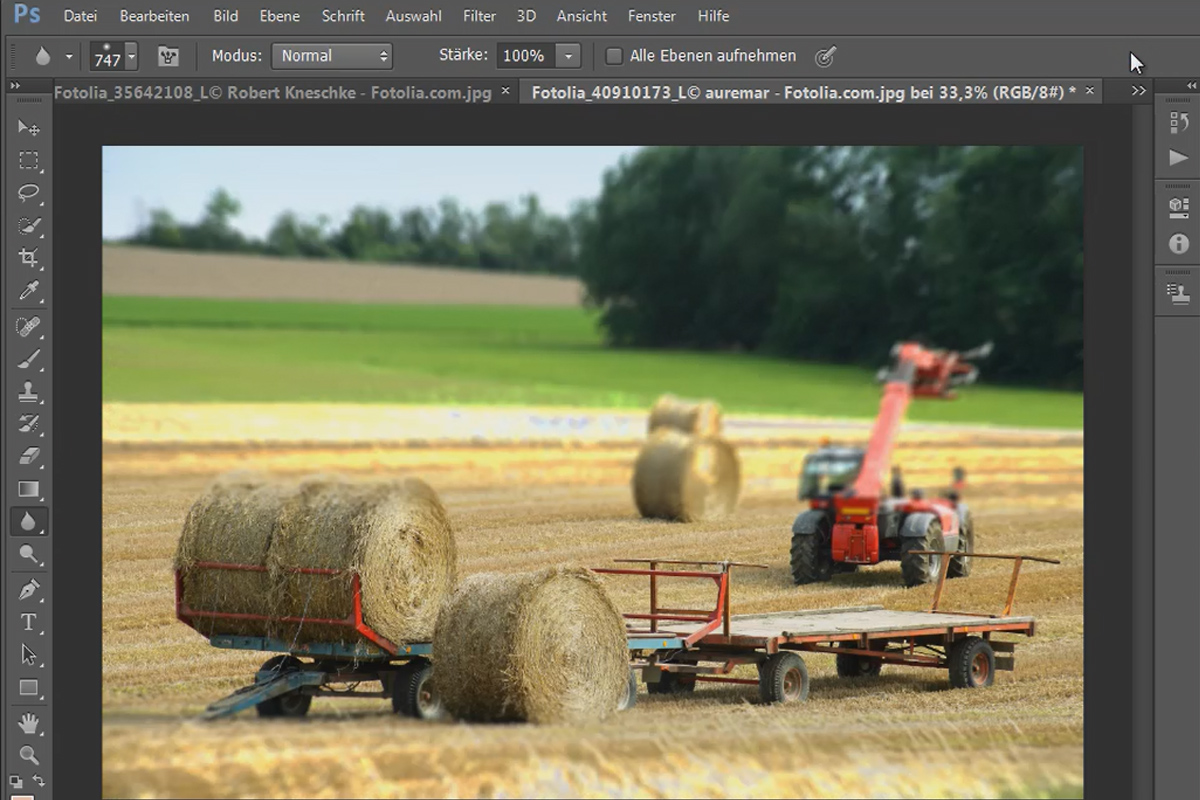Screen dimensions: 1200x800
Task: Select the Type tool
Action: tap(29, 622)
